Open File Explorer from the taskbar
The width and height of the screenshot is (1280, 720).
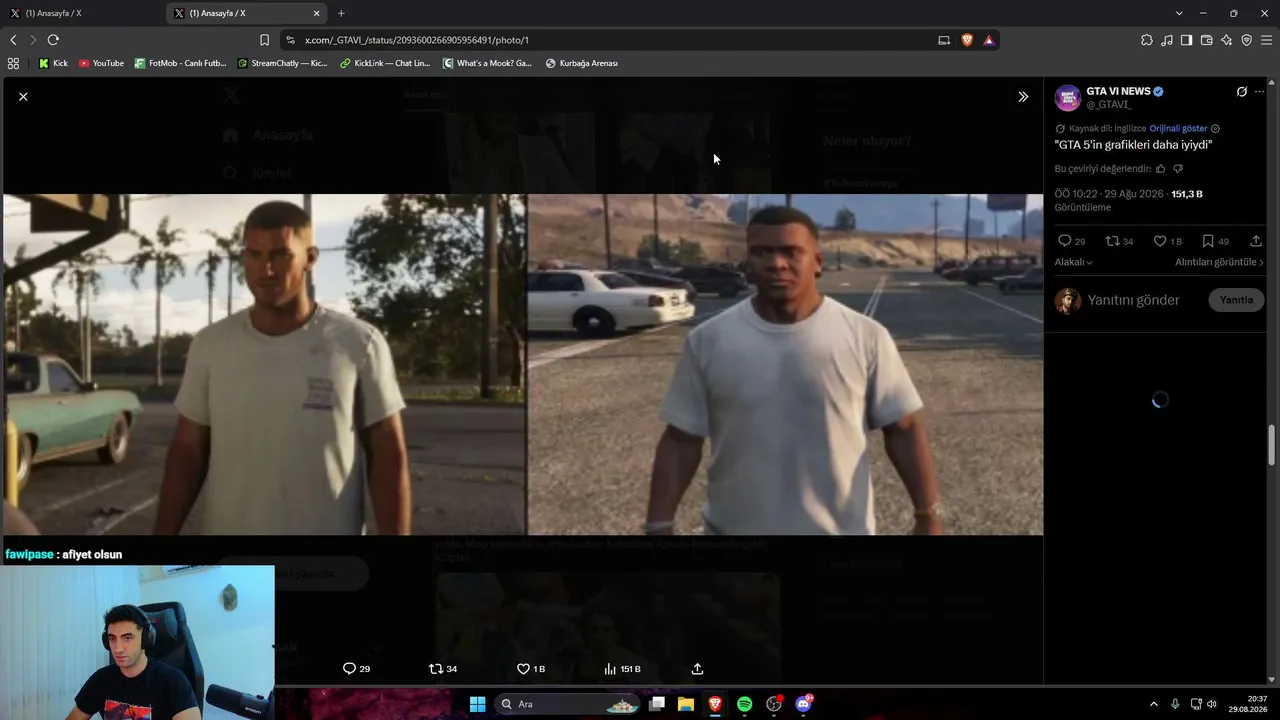(686, 704)
